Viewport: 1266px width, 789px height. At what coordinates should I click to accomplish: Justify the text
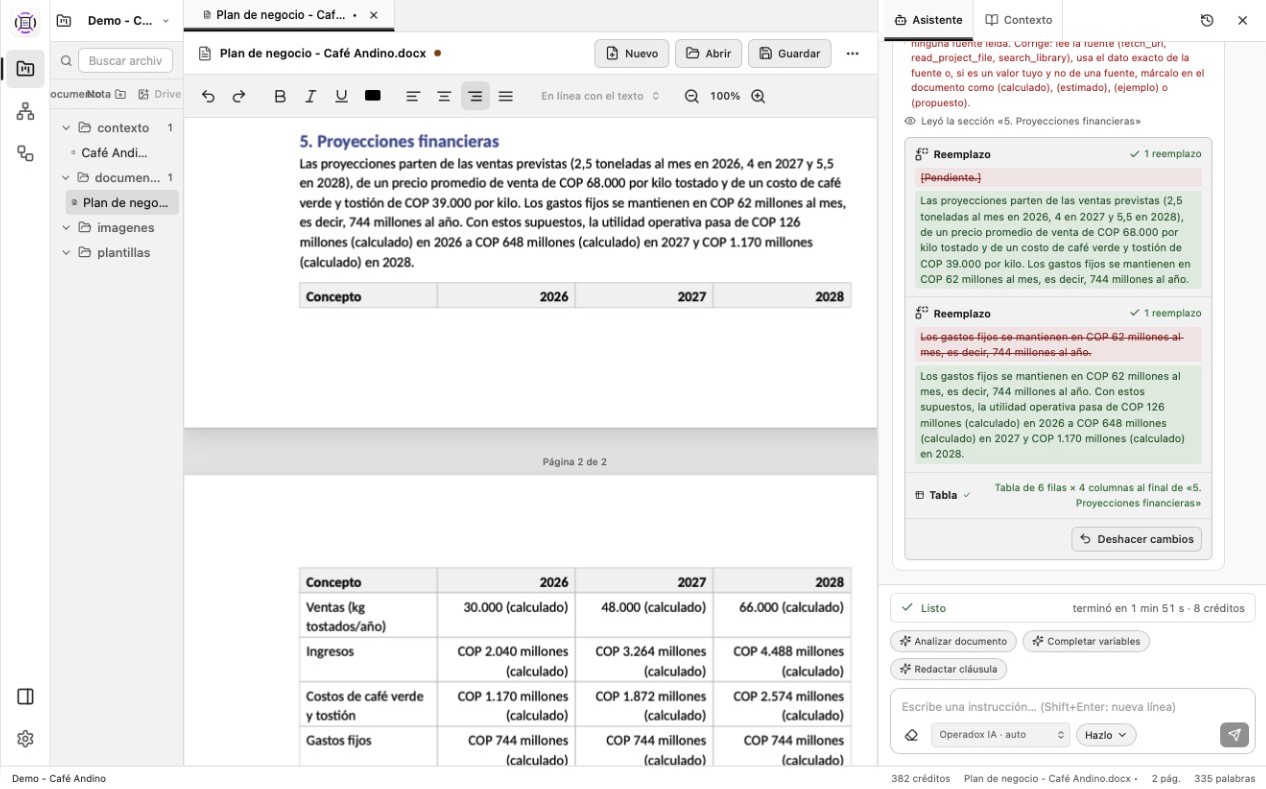[x=506, y=96]
